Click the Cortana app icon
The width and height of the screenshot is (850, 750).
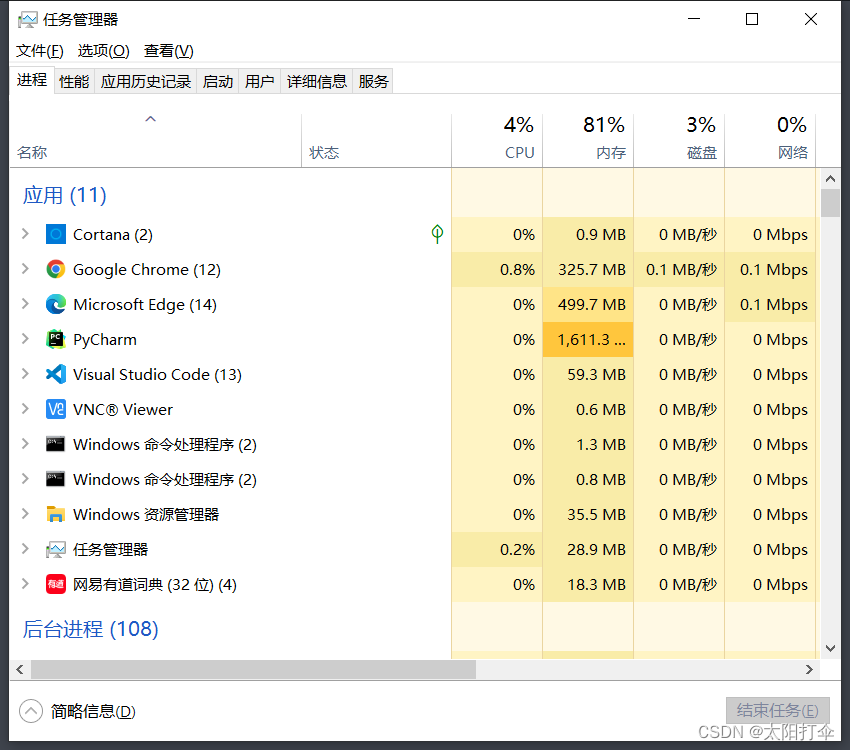click(x=56, y=235)
